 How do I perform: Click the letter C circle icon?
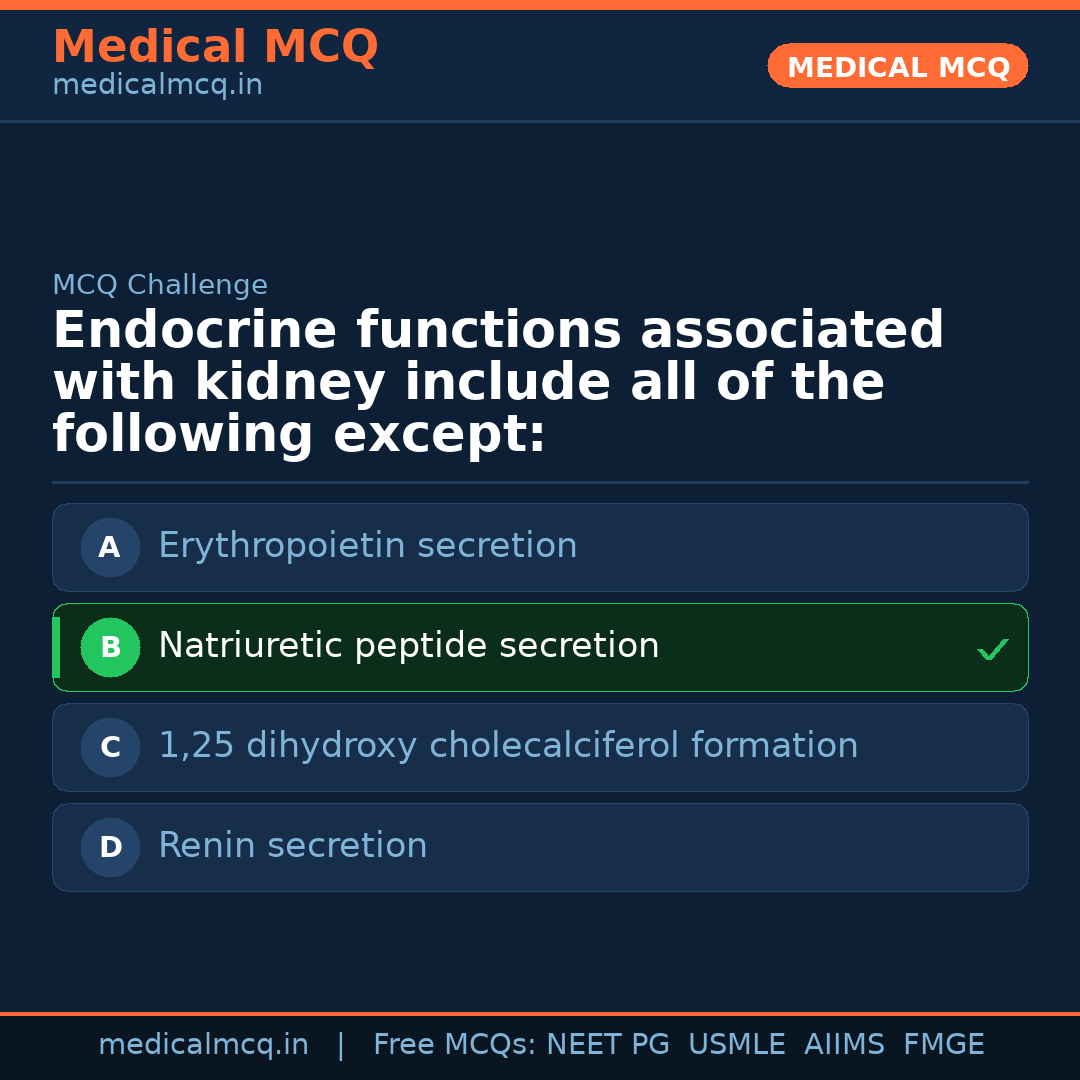(110, 747)
